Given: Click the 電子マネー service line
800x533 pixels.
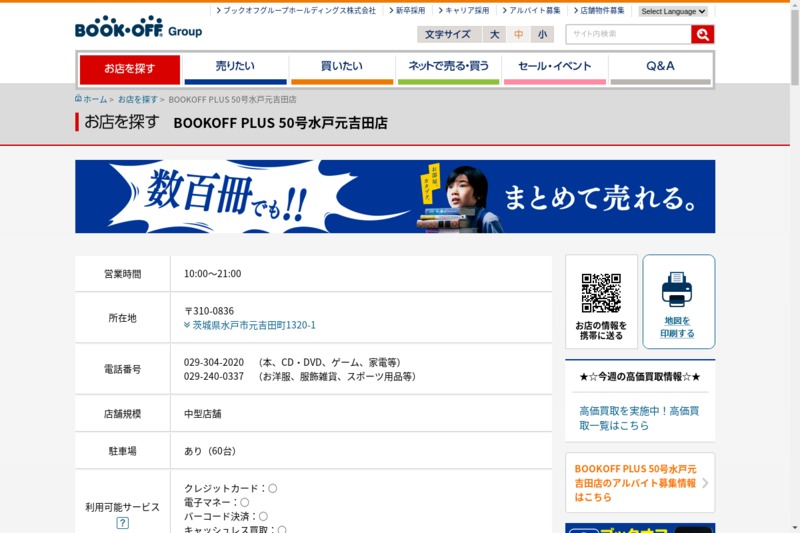Looking at the screenshot, I should (216, 502).
